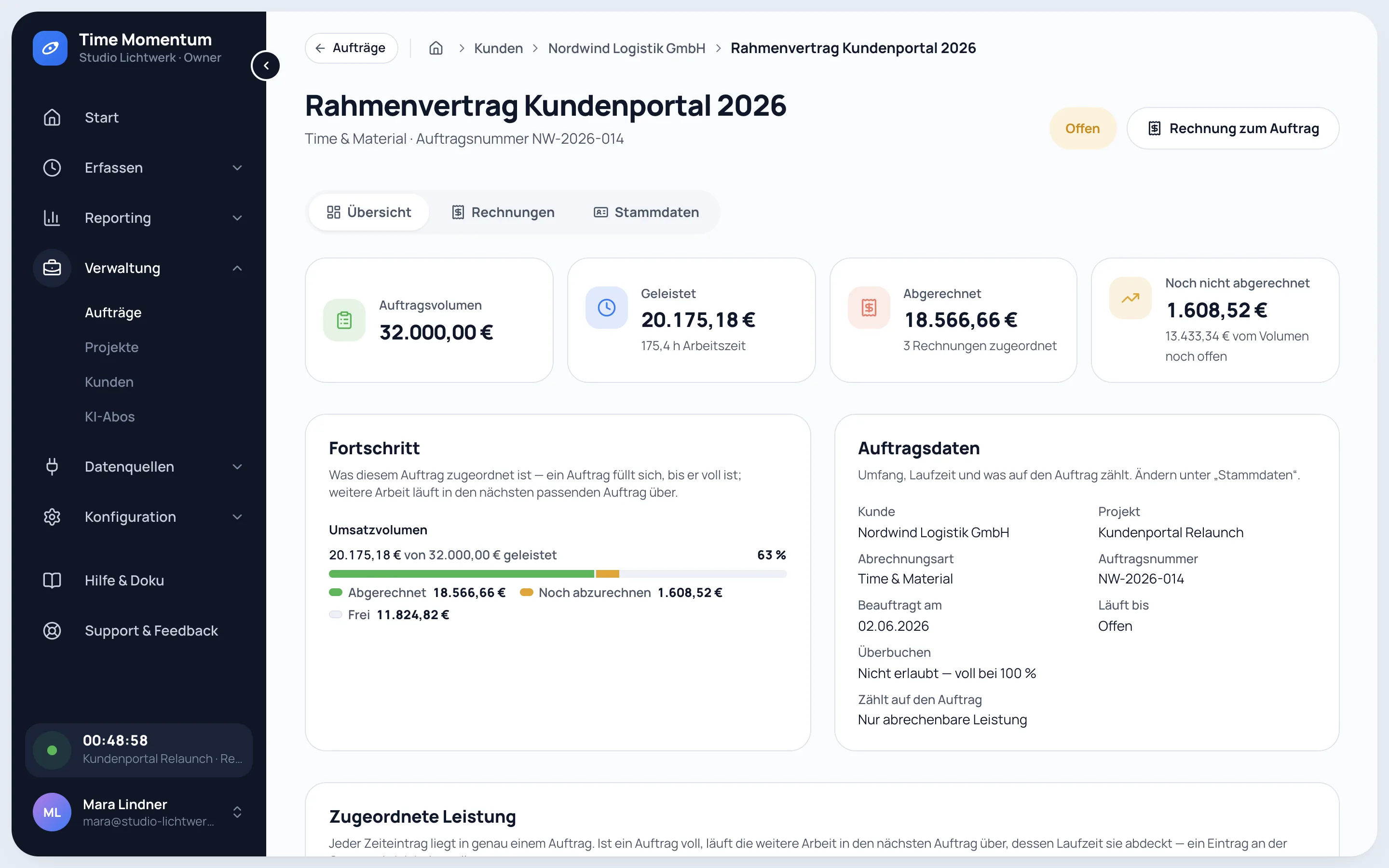Image resolution: width=1389 pixels, height=868 pixels.
Task: Click the home icon in breadcrumb
Action: [436, 48]
